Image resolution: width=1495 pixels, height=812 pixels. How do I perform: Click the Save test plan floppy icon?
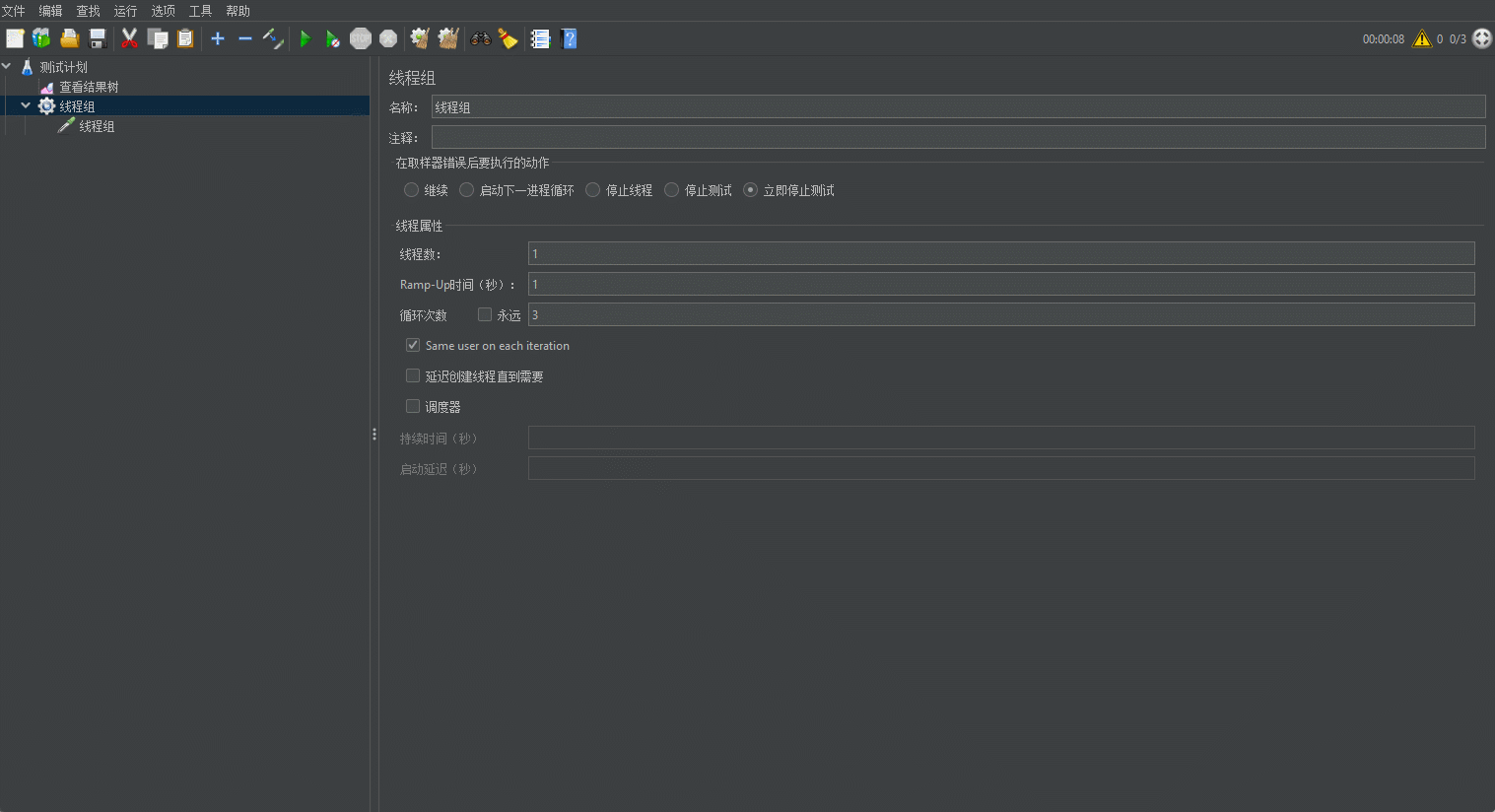click(98, 39)
